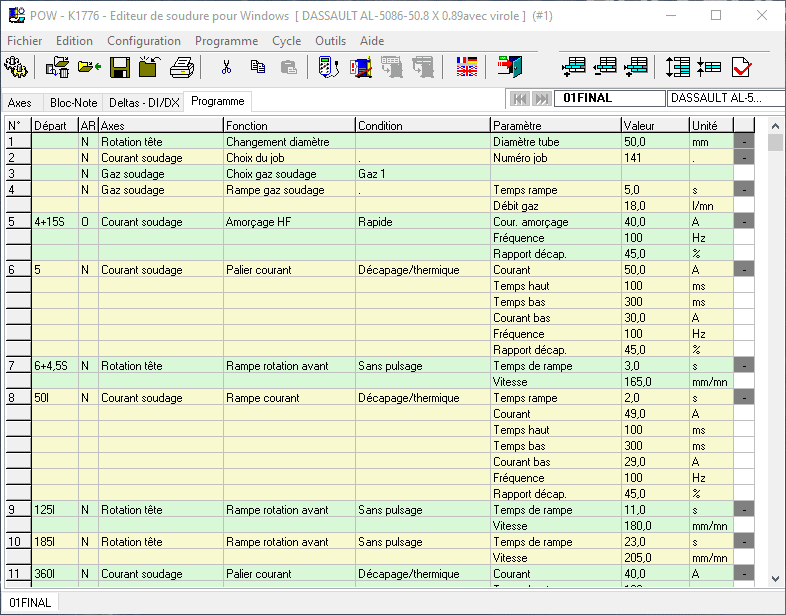
Task: Click the restore-from-box icon in toolbar
Action: click(149, 67)
